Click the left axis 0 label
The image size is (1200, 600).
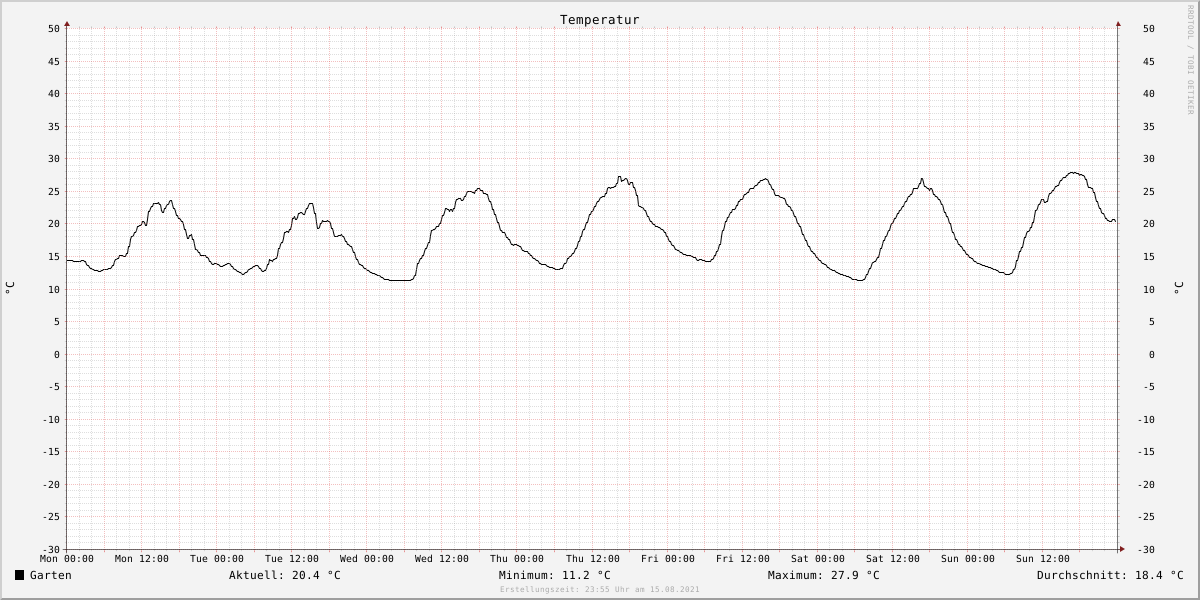(57, 354)
